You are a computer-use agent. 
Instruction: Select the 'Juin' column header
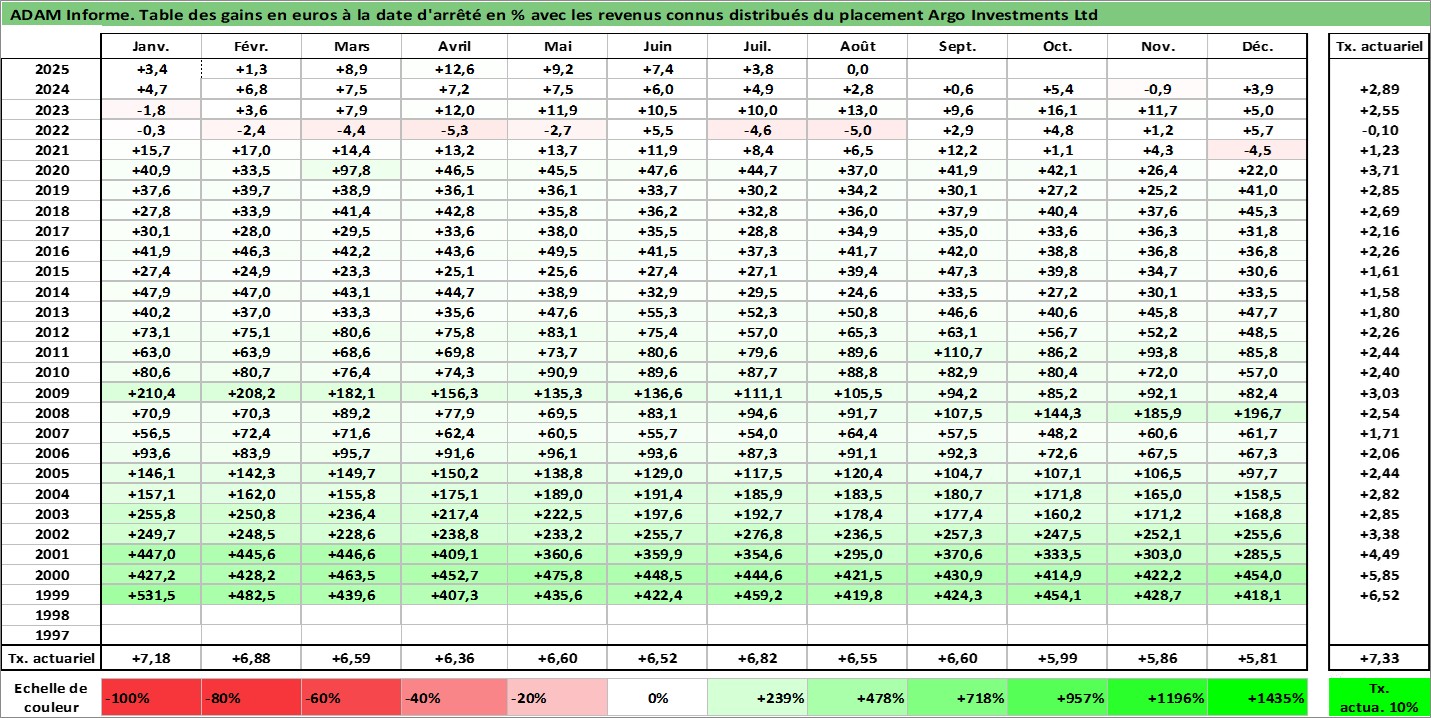pyautogui.click(x=657, y=47)
